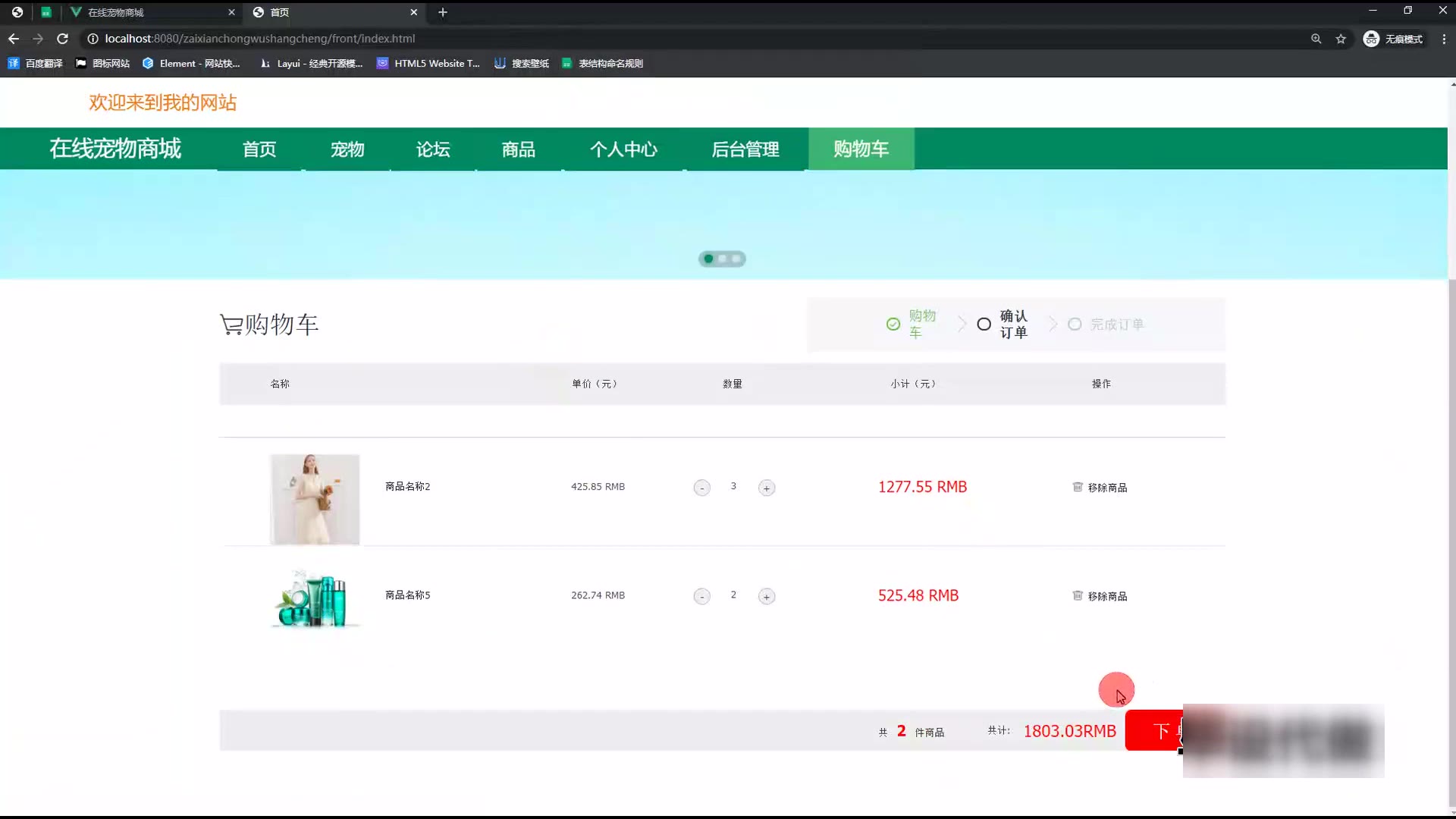Select the third carousel indicator dot
The height and width of the screenshot is (819, 1456).
736,259
